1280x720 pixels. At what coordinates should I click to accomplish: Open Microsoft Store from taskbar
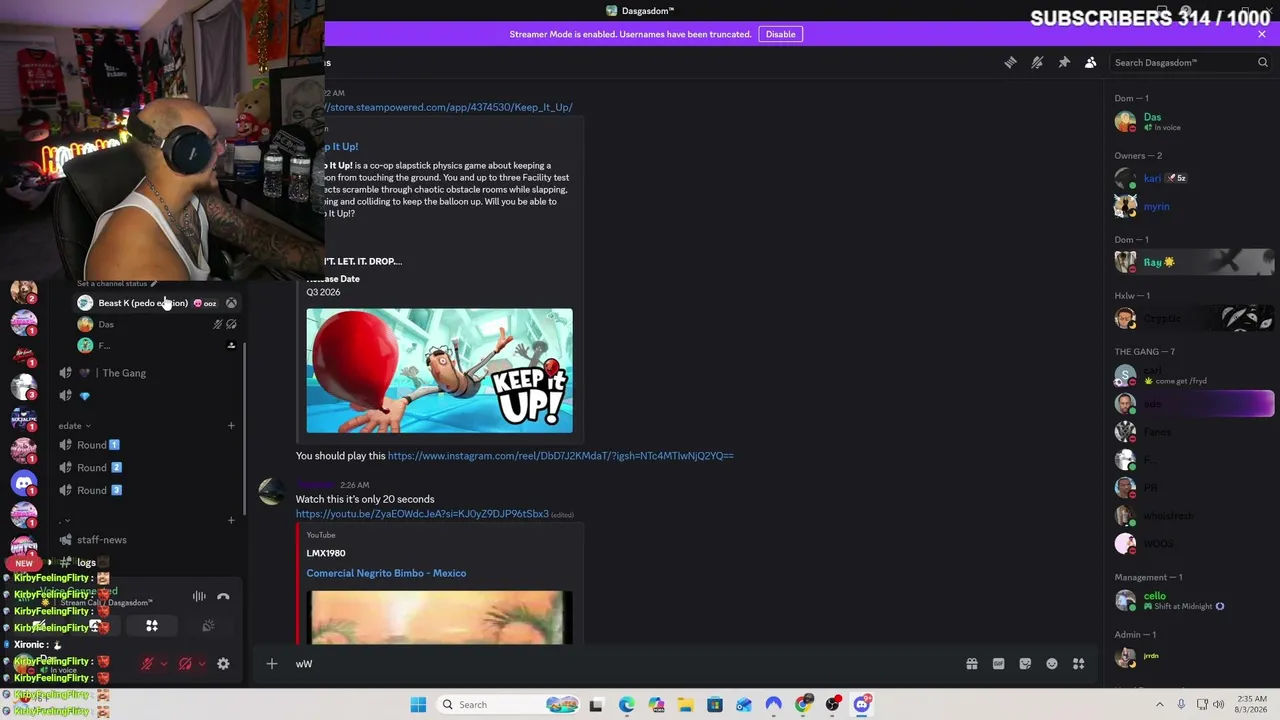click(x=715, y=704)
